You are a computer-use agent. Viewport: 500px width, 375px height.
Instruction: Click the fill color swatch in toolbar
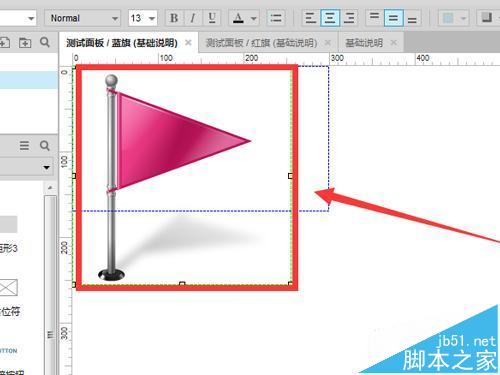[448, 18]
